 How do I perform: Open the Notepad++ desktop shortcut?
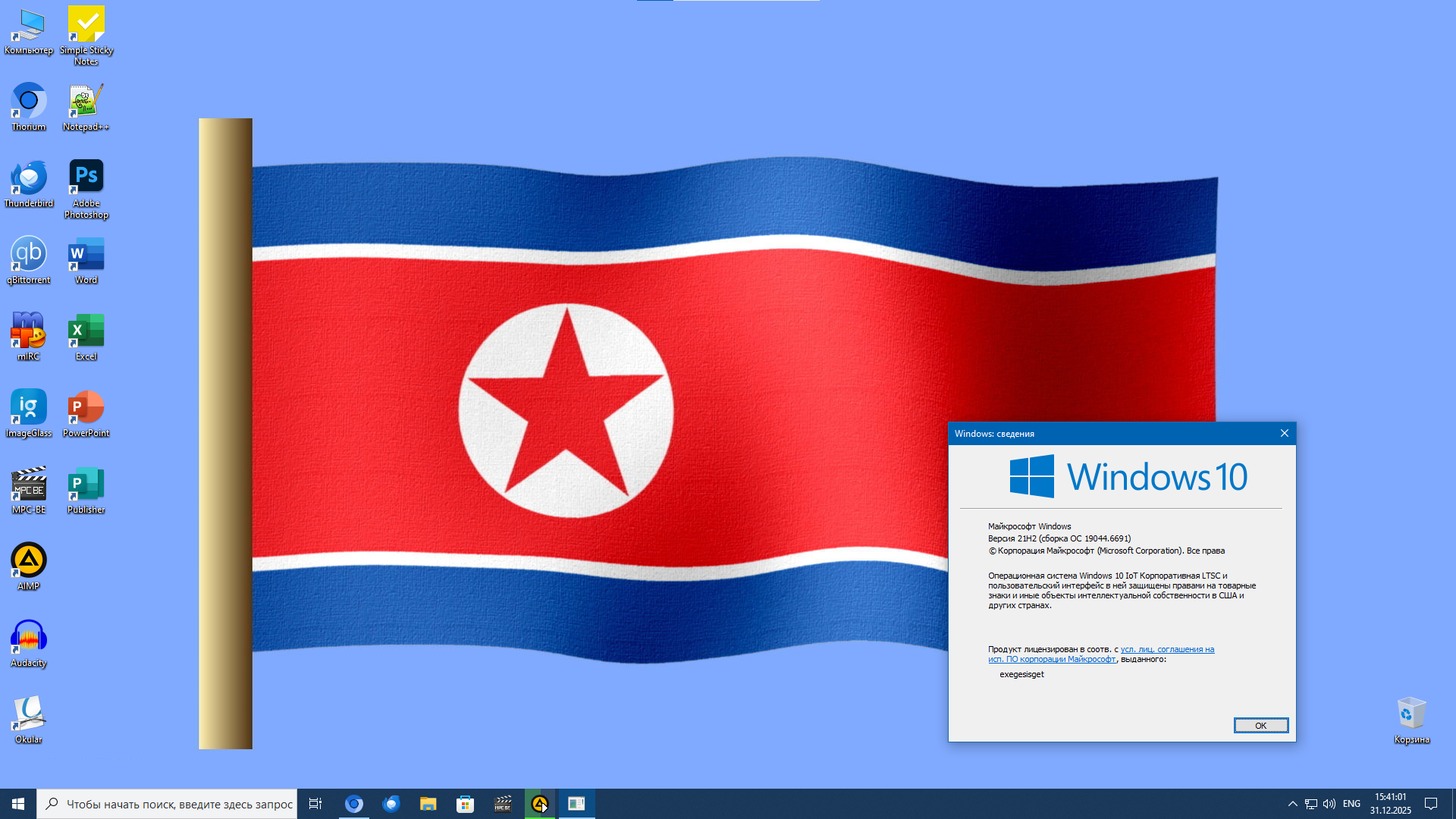click(86, 102)
